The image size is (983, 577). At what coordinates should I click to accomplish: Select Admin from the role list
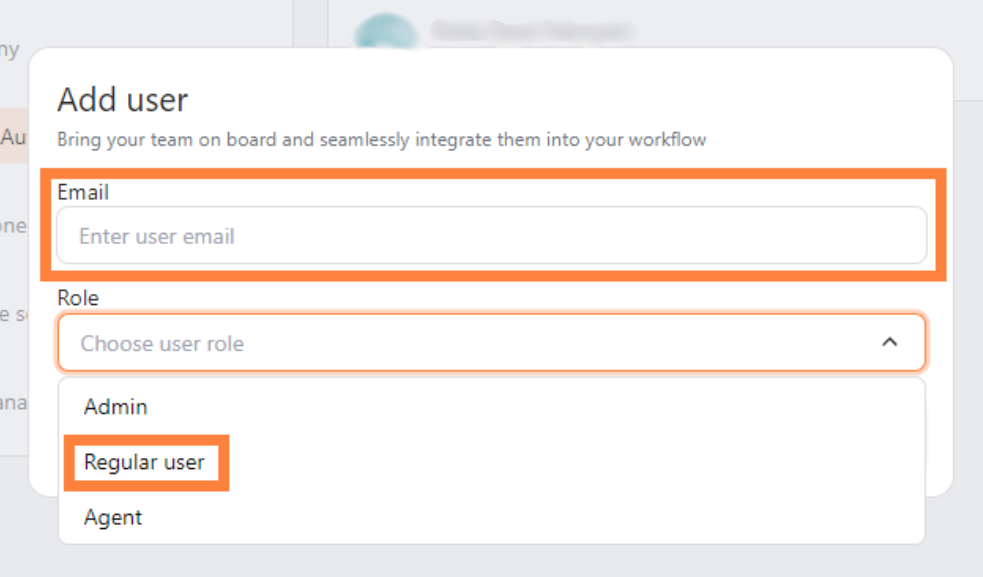pyautogui.click(x=116, y=407)
